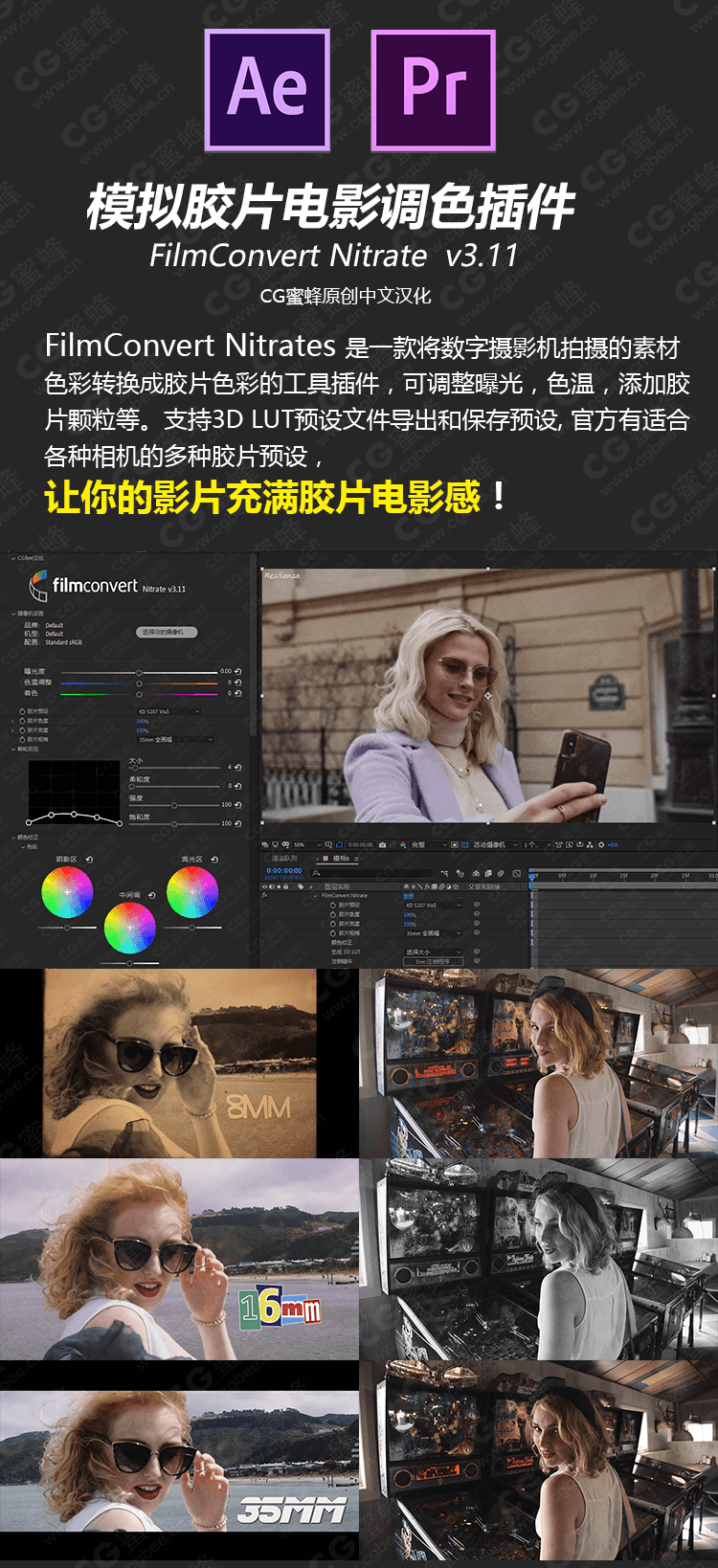718x1568 pixels.
Task: Click the 10f mark on the time ruler
Action: click(594, 876)
